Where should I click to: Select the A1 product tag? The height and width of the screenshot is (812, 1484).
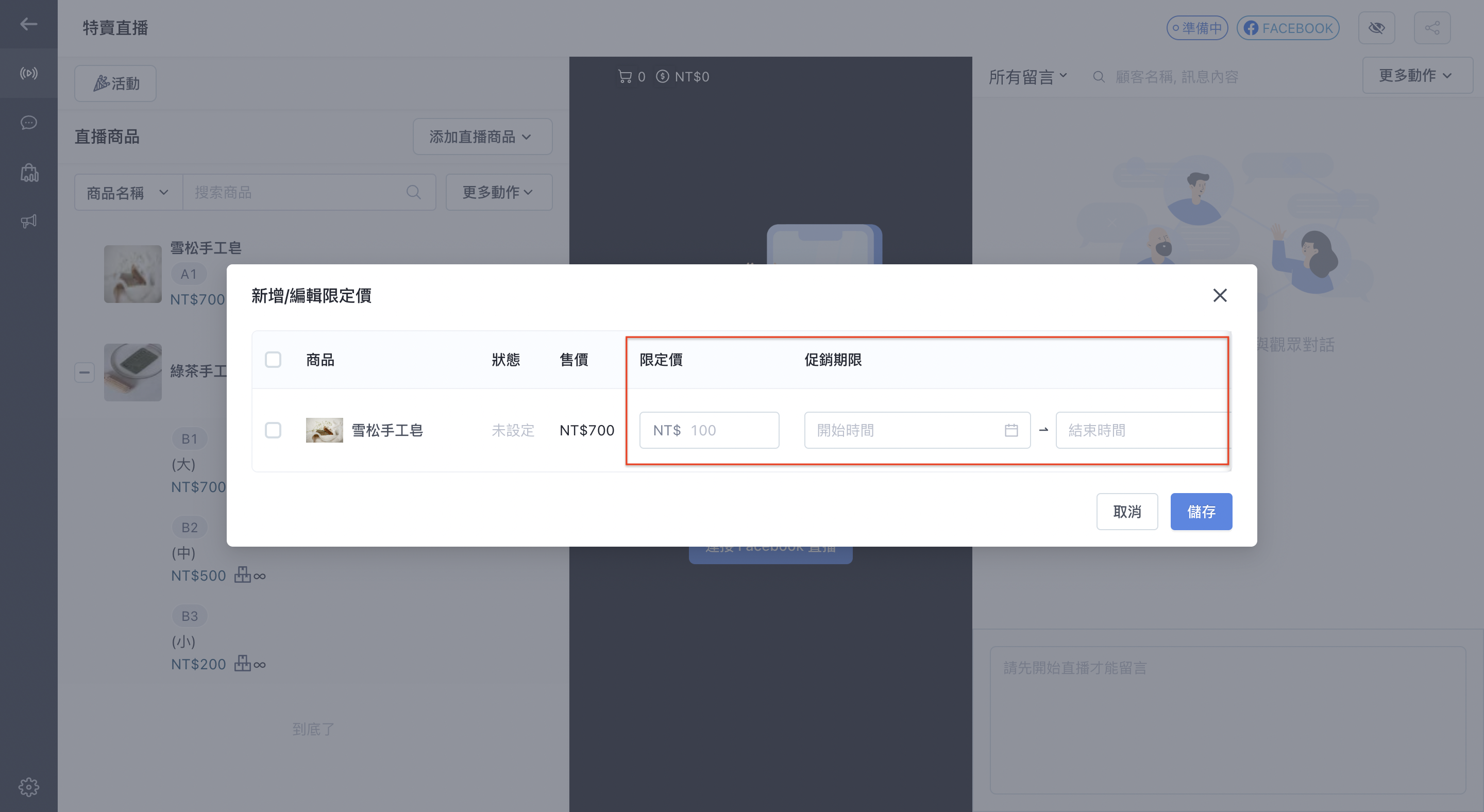(189, 274)
